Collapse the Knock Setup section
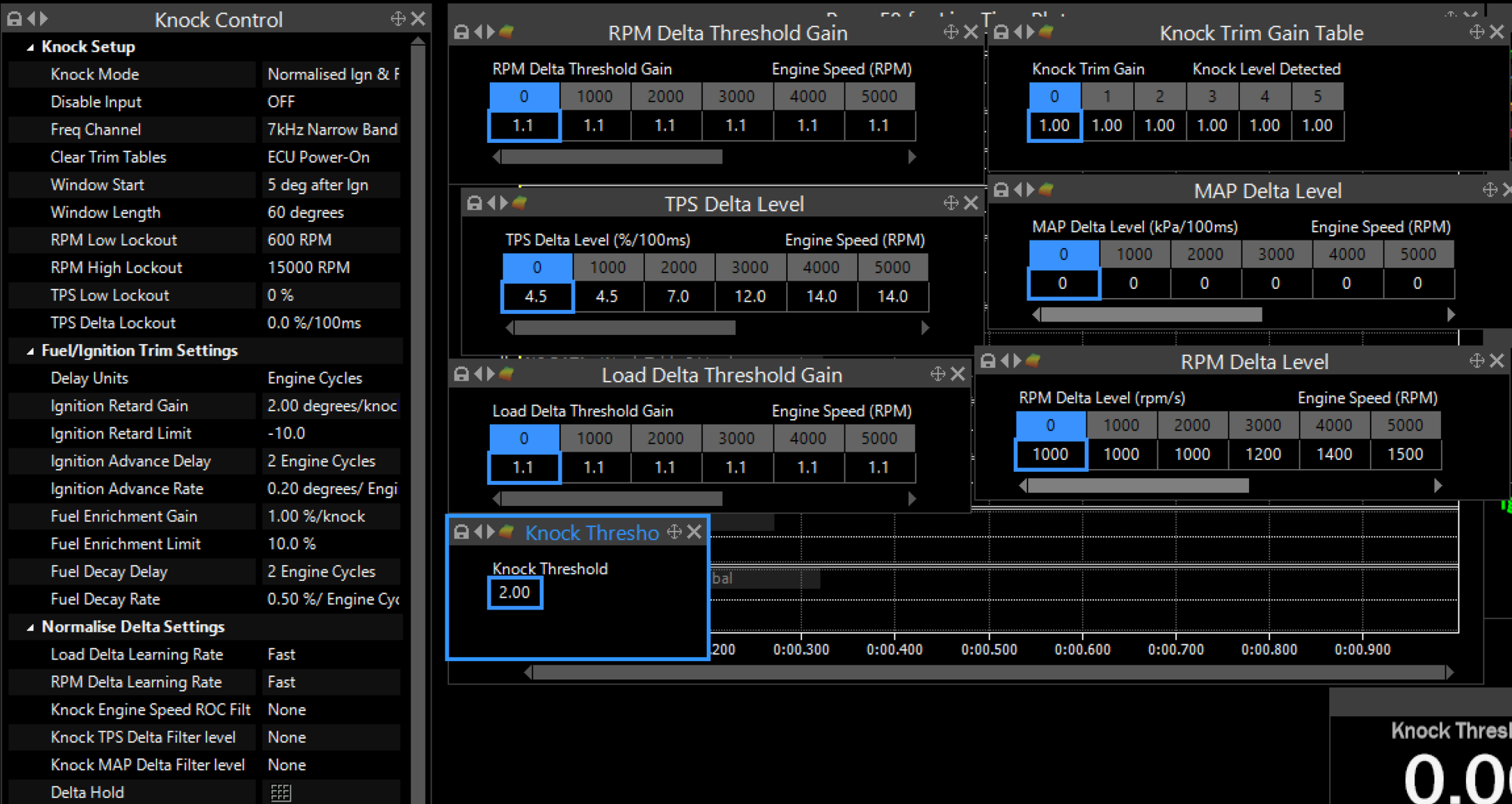1512x804 pixels. click(x=30, y=47)
